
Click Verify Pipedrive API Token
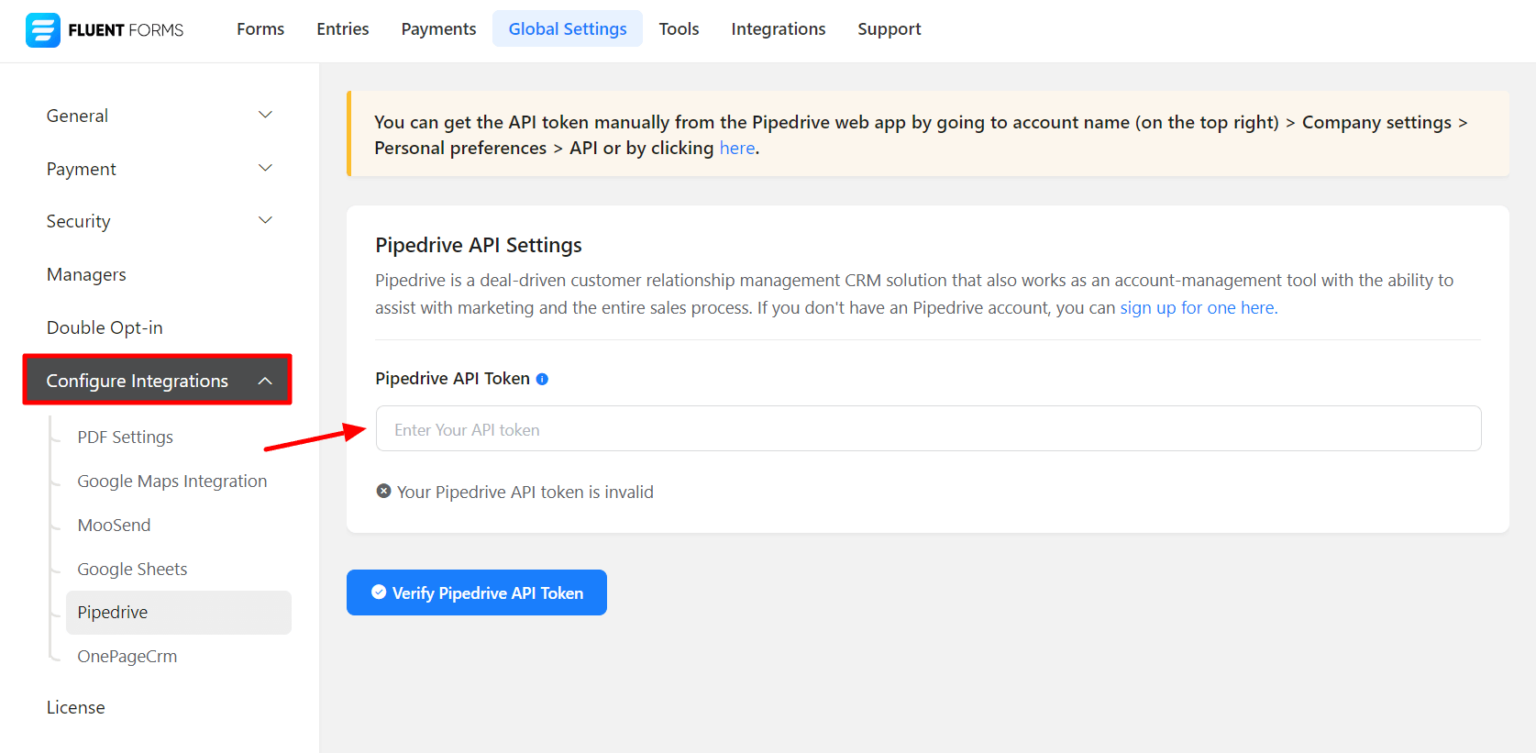(x=476, y=592)
